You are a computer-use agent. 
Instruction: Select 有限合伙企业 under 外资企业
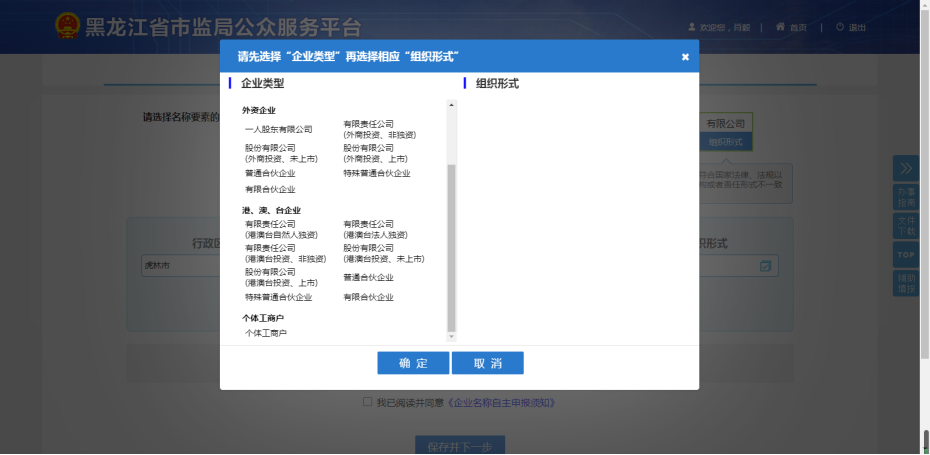tap(270, 190)
